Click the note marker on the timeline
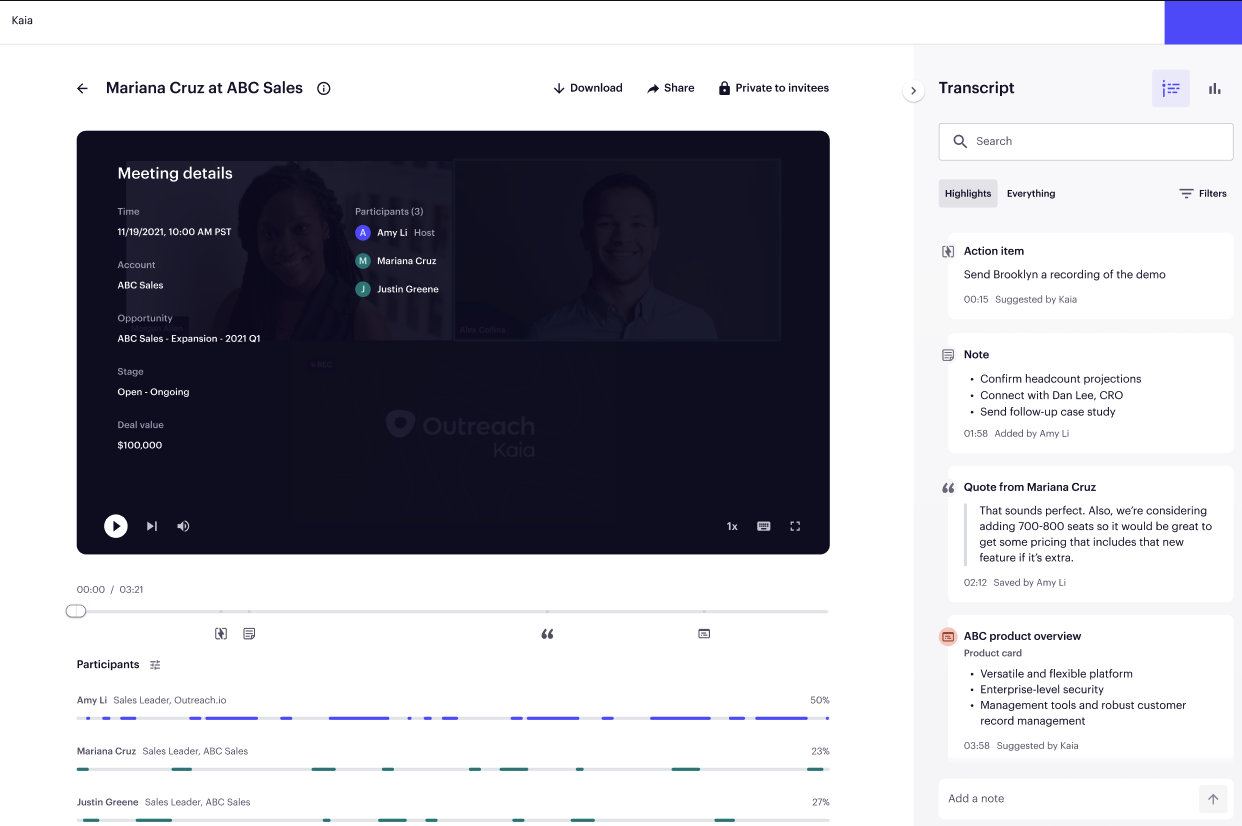Screen dimensions: 1242x826 [x=249, y=633]
